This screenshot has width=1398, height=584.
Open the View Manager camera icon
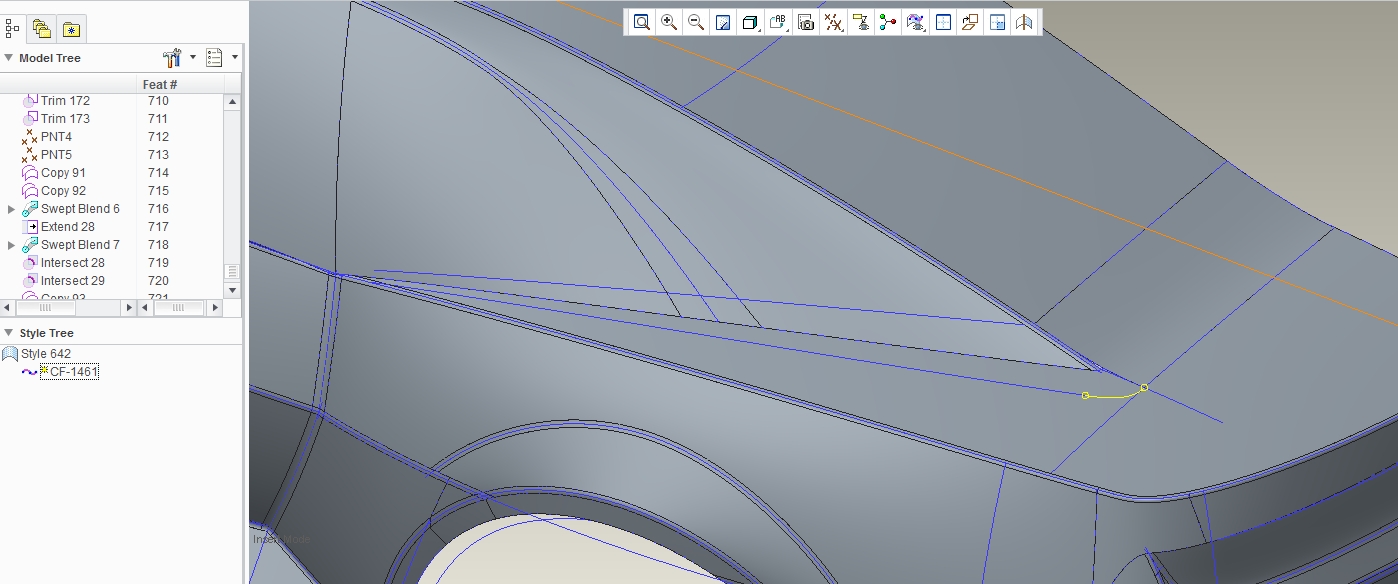coord(806,22)
